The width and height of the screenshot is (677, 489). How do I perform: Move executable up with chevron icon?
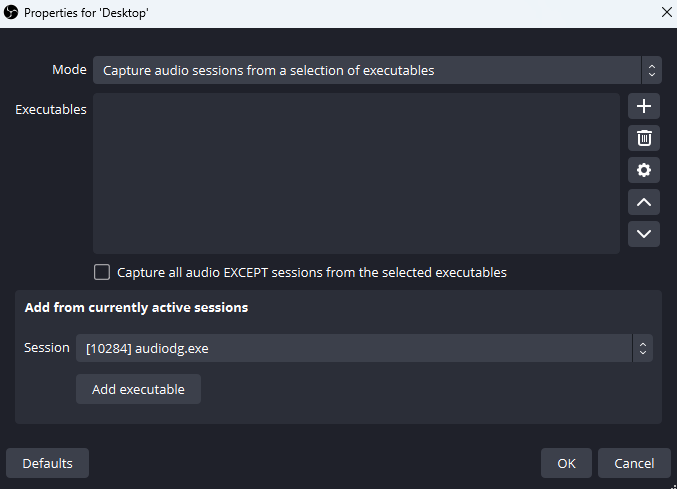644,202
